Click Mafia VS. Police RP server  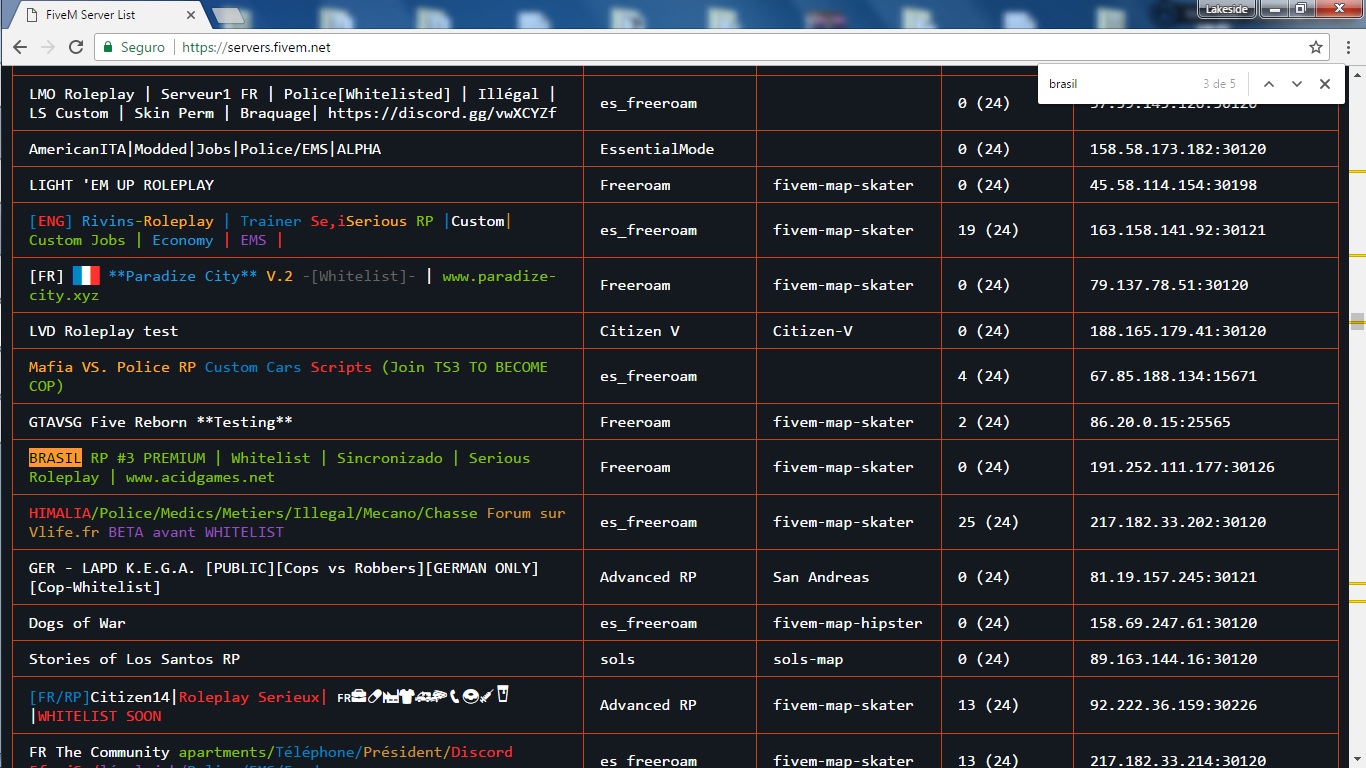pos(288,376)
